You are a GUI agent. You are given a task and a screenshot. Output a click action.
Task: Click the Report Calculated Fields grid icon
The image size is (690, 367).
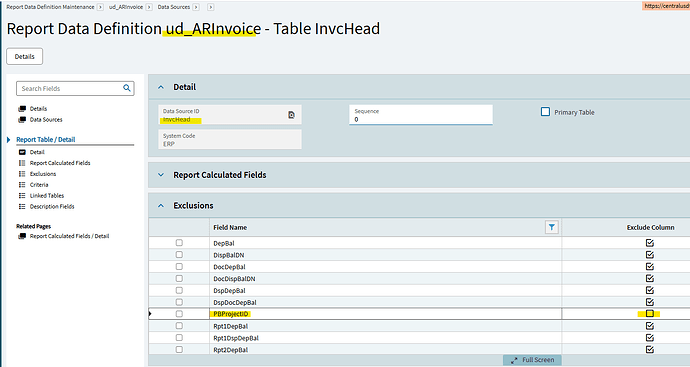(22, 163)
